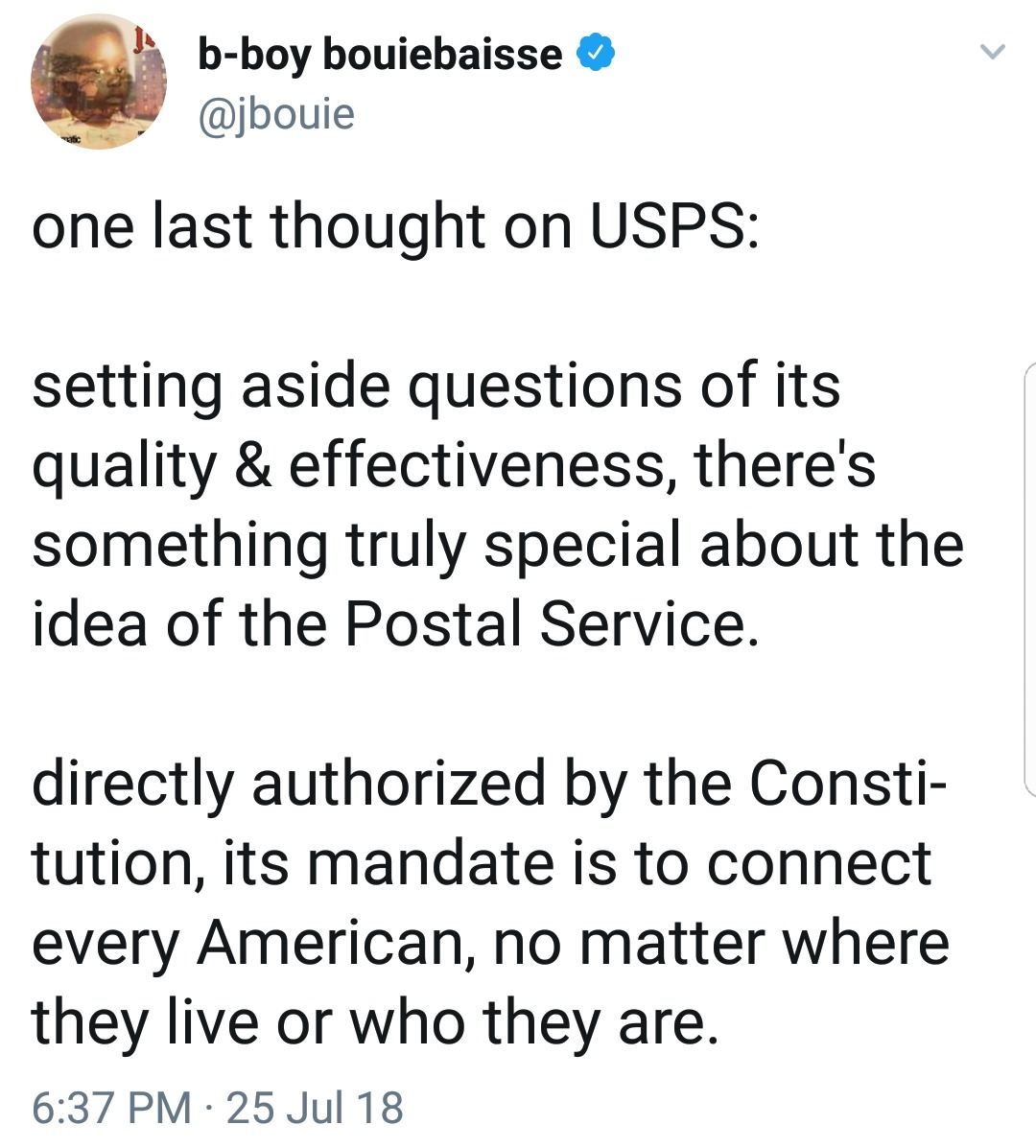Open the b-boy bouiebaisse display name

(x=380, y=54)
